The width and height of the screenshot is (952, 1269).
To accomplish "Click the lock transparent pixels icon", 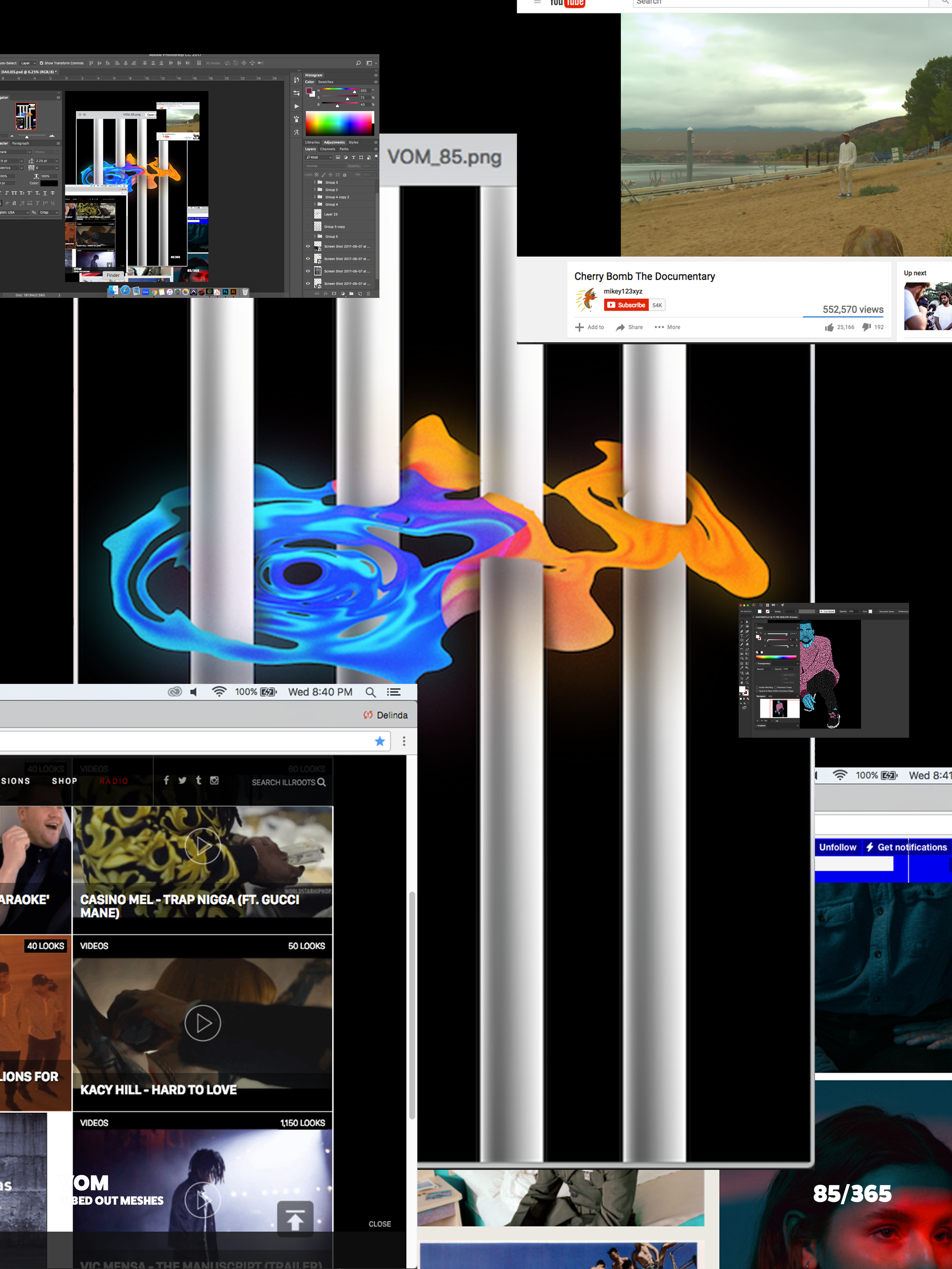I will click(x=317, y=175).
